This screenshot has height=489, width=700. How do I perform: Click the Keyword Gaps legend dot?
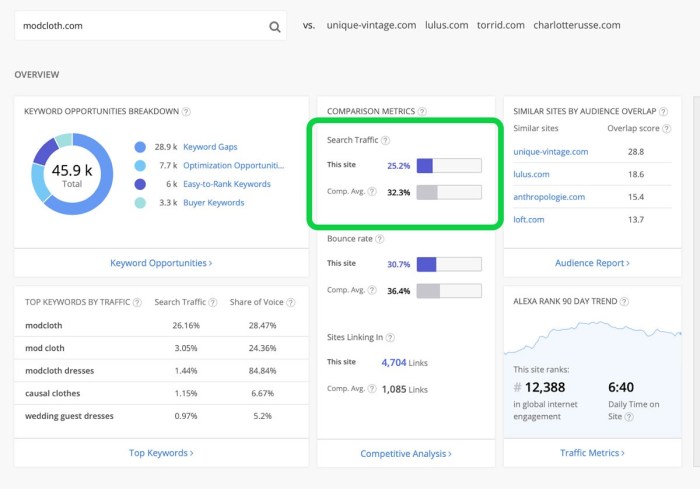click(140, 147)
